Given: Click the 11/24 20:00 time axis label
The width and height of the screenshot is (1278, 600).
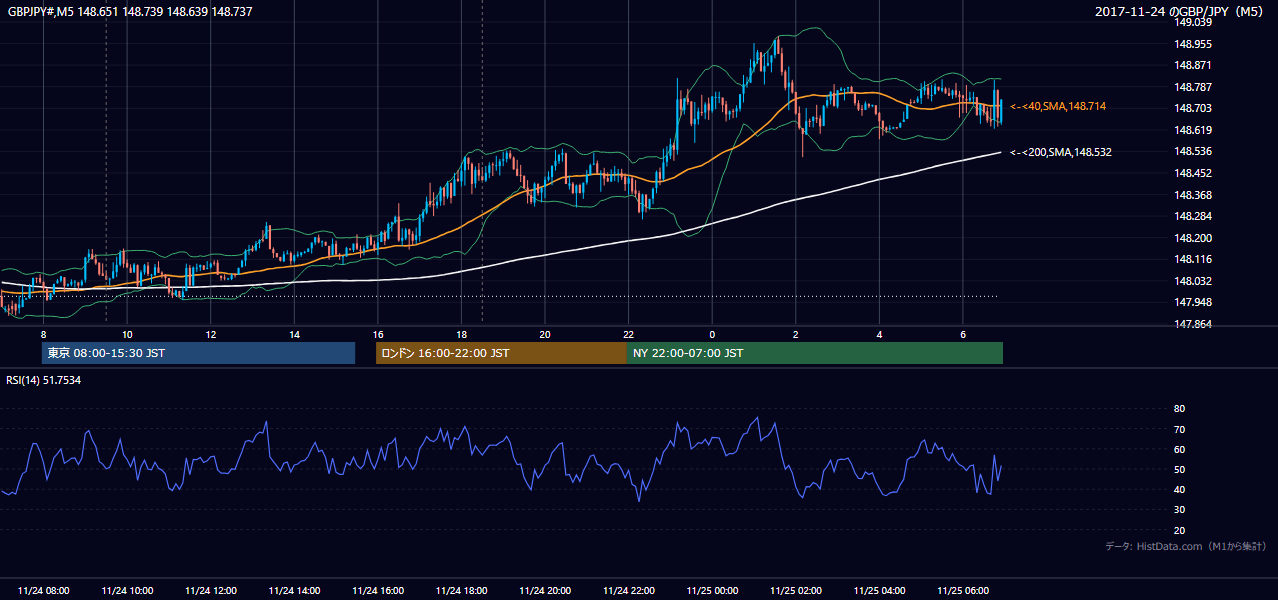Looking at the screenshot, I should click(545, 591).
